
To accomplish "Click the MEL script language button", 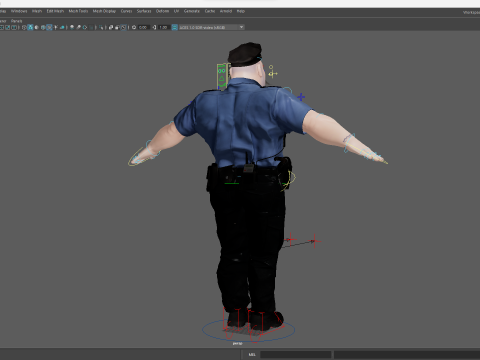I will point(252,354).
